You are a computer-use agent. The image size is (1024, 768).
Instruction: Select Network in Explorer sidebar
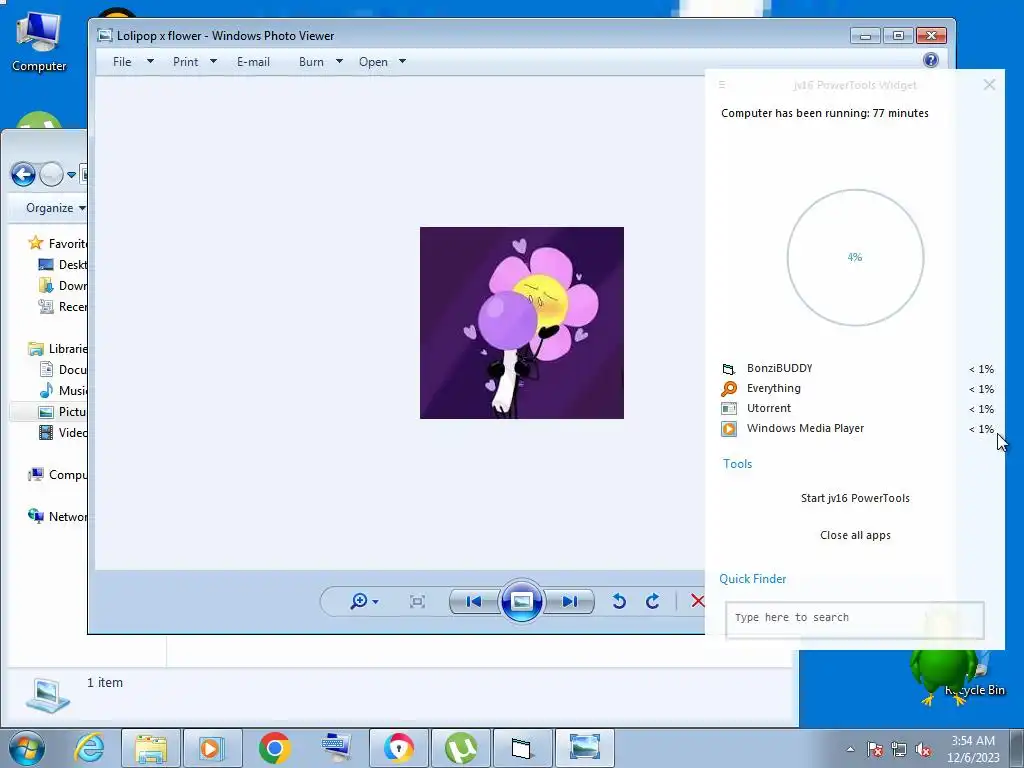[57, 517]
